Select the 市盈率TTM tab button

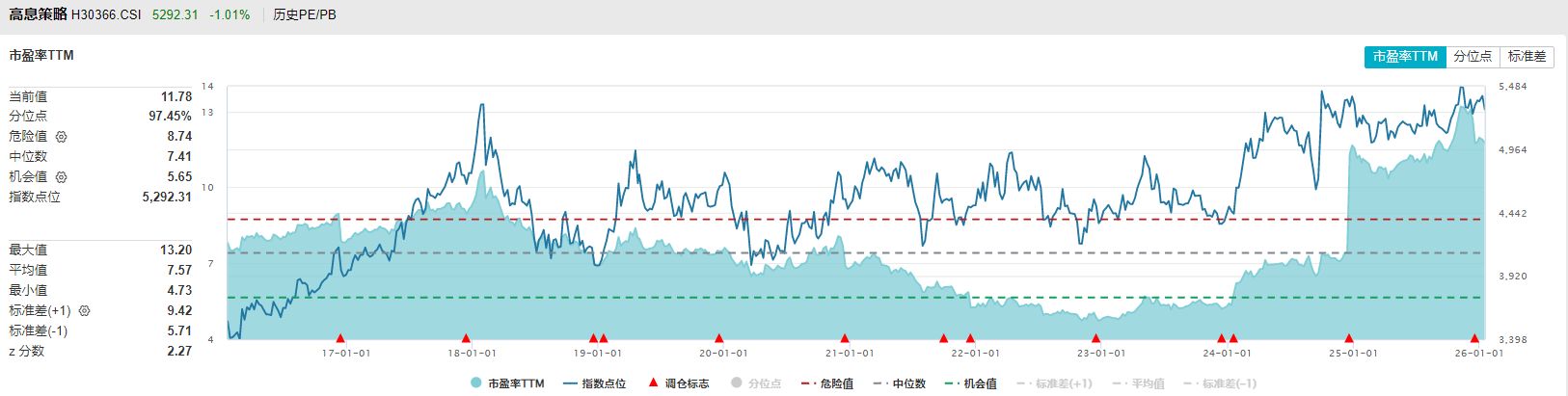point(1405,57)
